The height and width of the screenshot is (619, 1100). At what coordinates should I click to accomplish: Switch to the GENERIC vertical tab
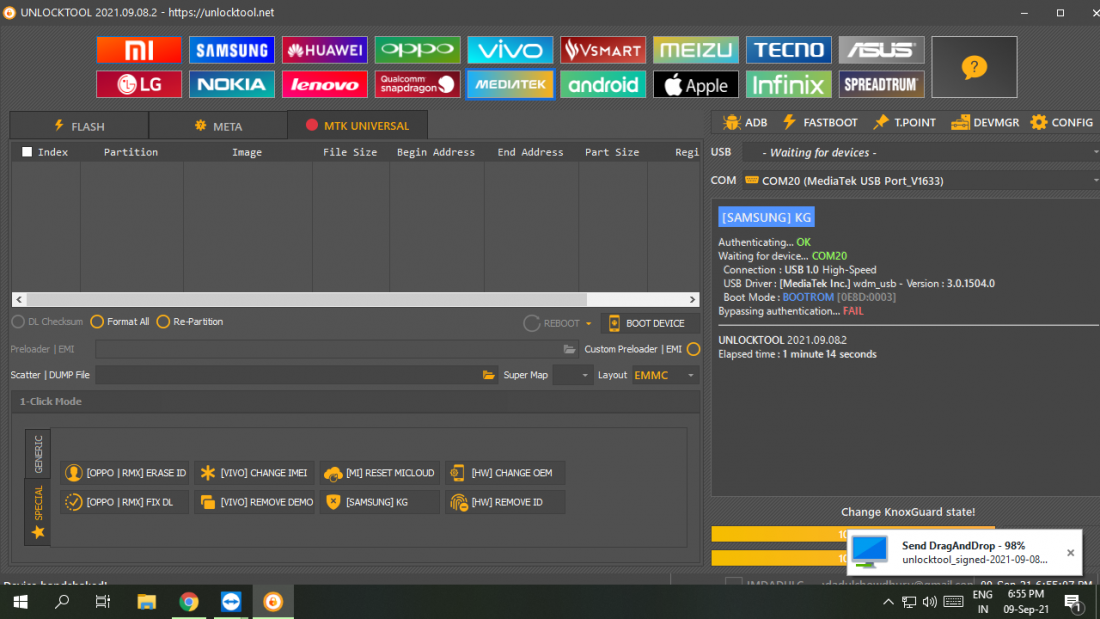tap(38, 454)
